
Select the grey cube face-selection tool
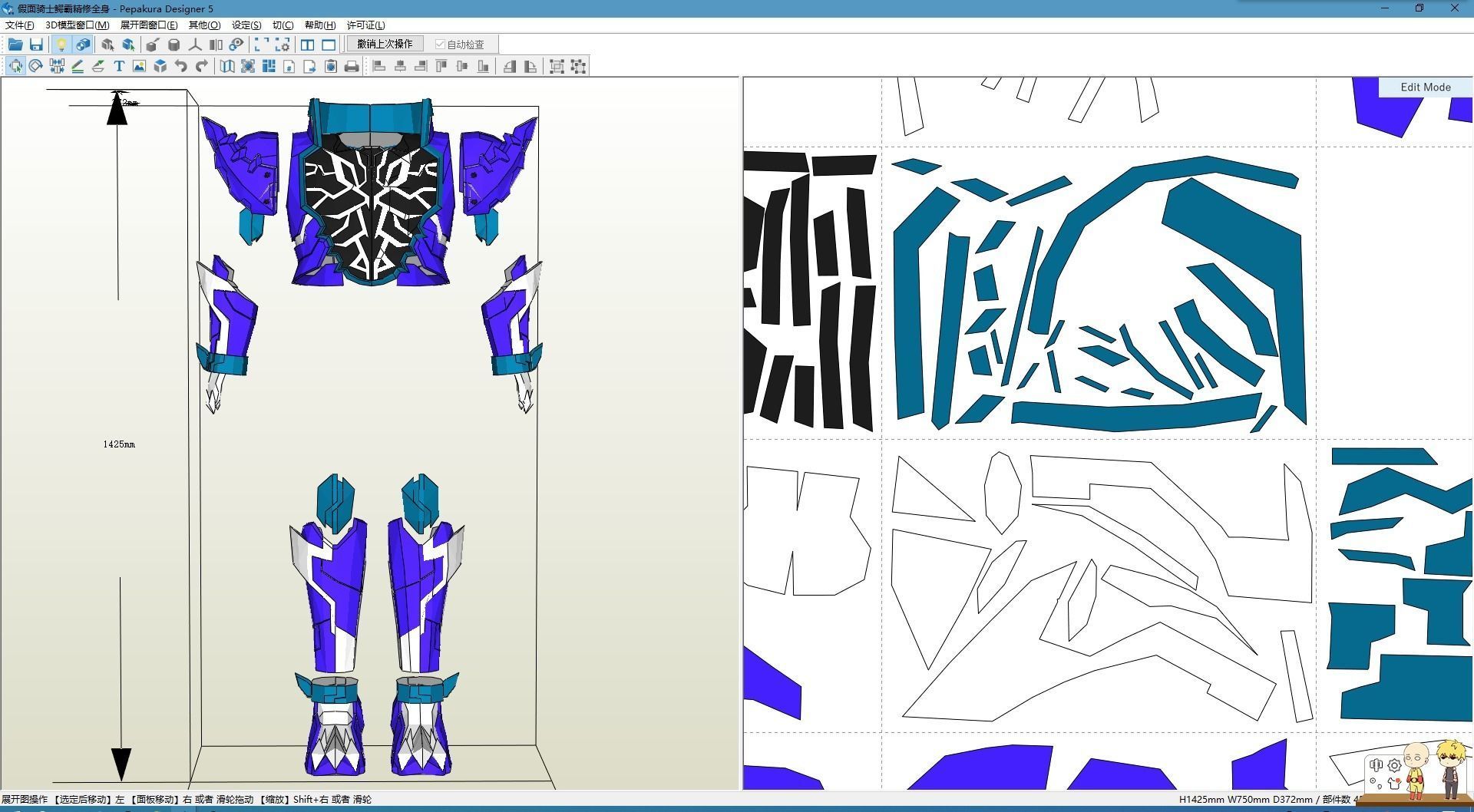107,45
